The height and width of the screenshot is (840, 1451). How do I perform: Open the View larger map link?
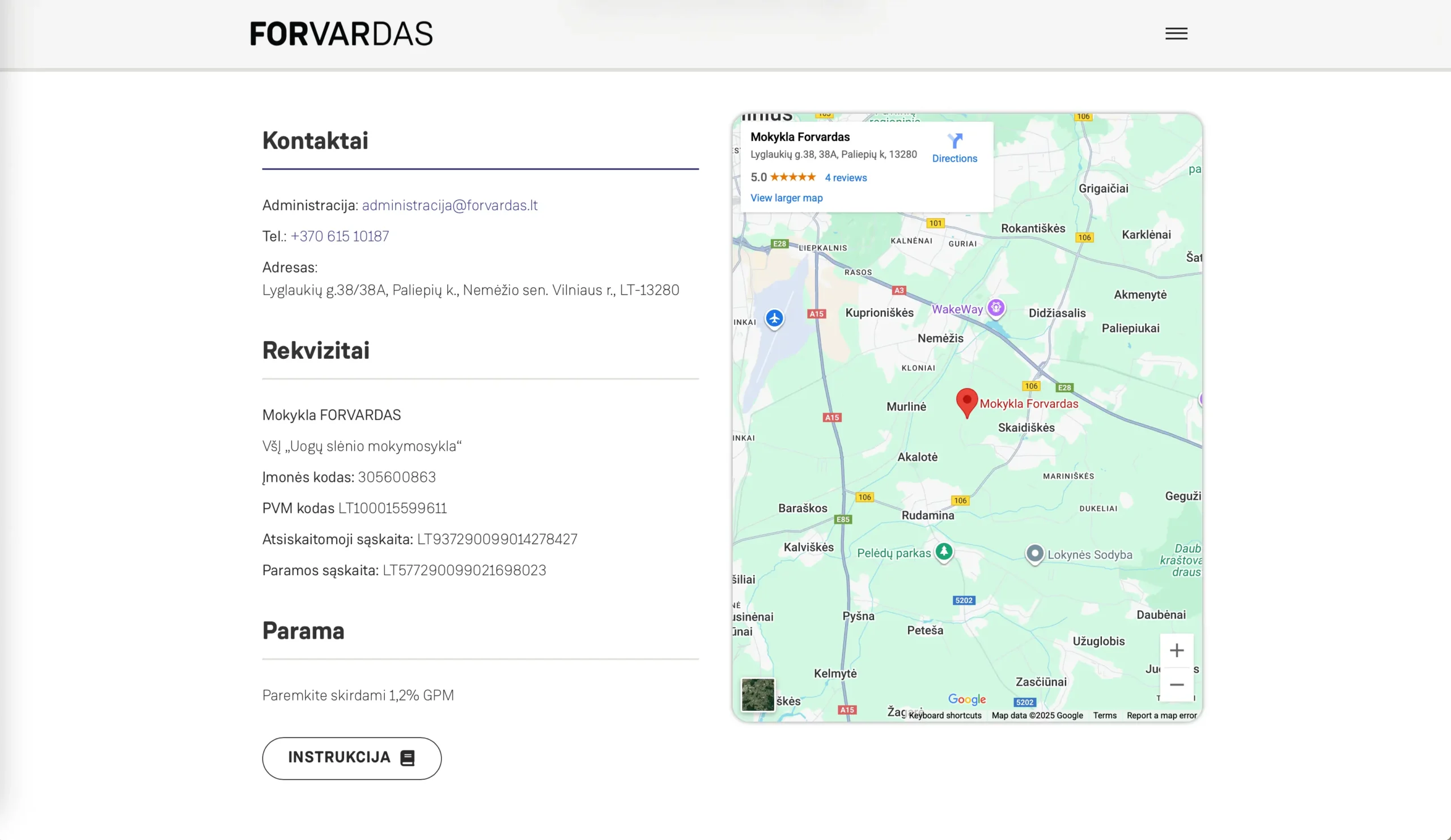[x=786, y=198]
